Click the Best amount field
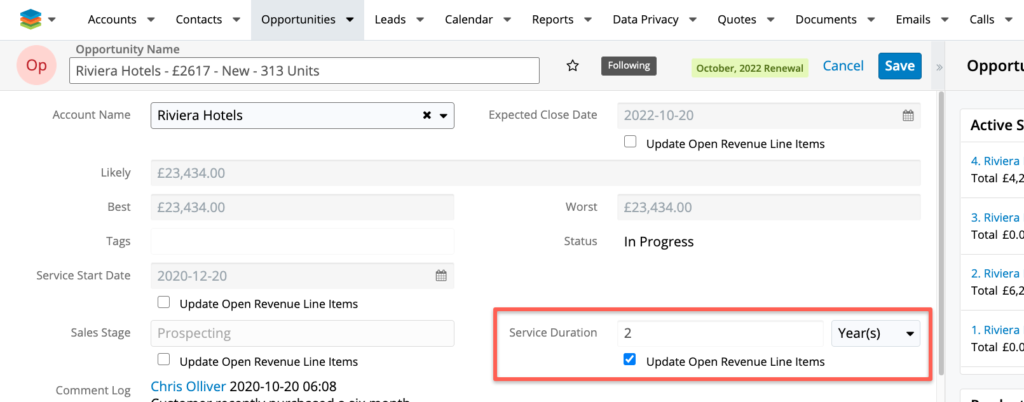Screen dimensions: 1024x402 coord(302,208)
